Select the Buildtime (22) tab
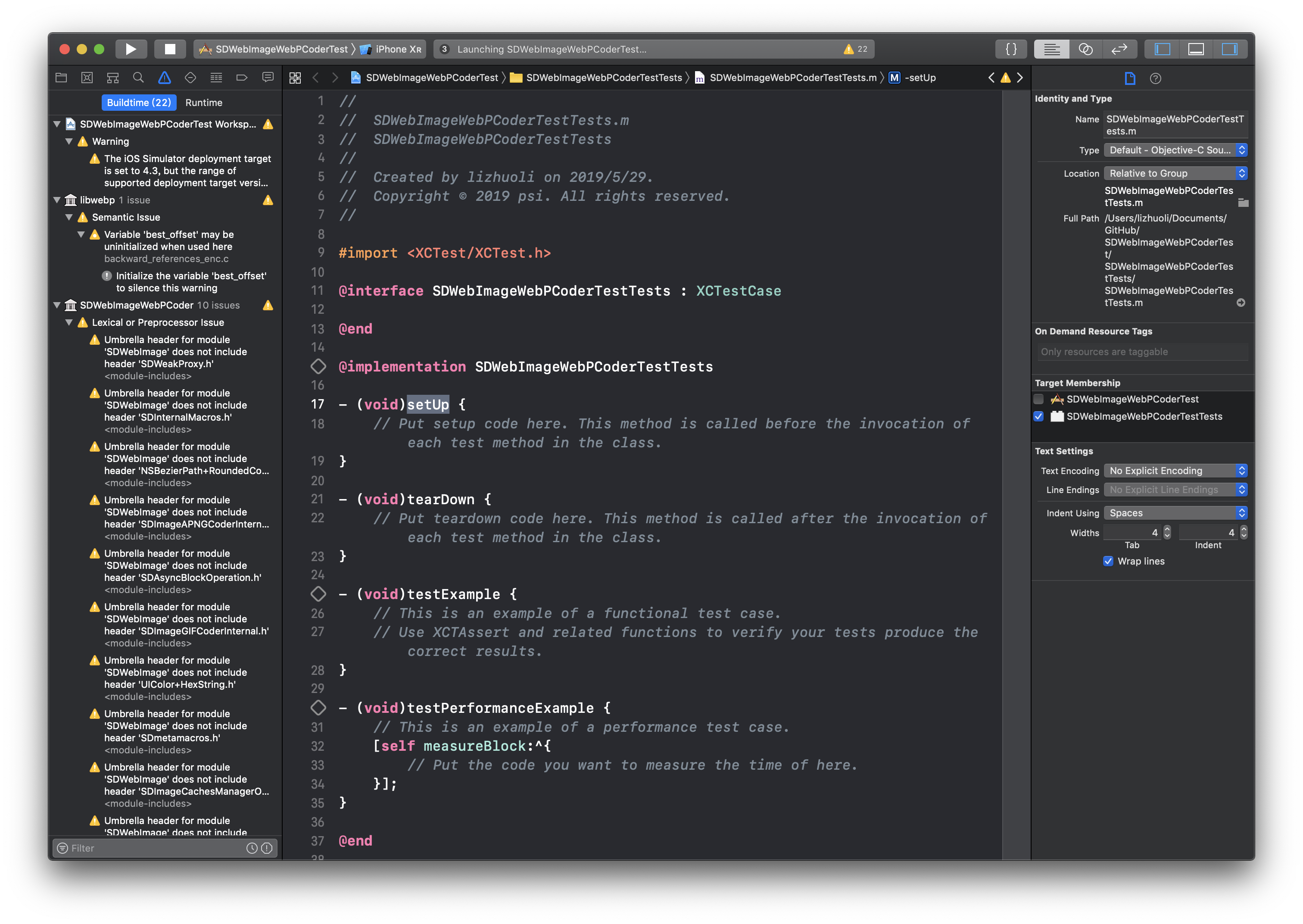 [x=139, y=103]
